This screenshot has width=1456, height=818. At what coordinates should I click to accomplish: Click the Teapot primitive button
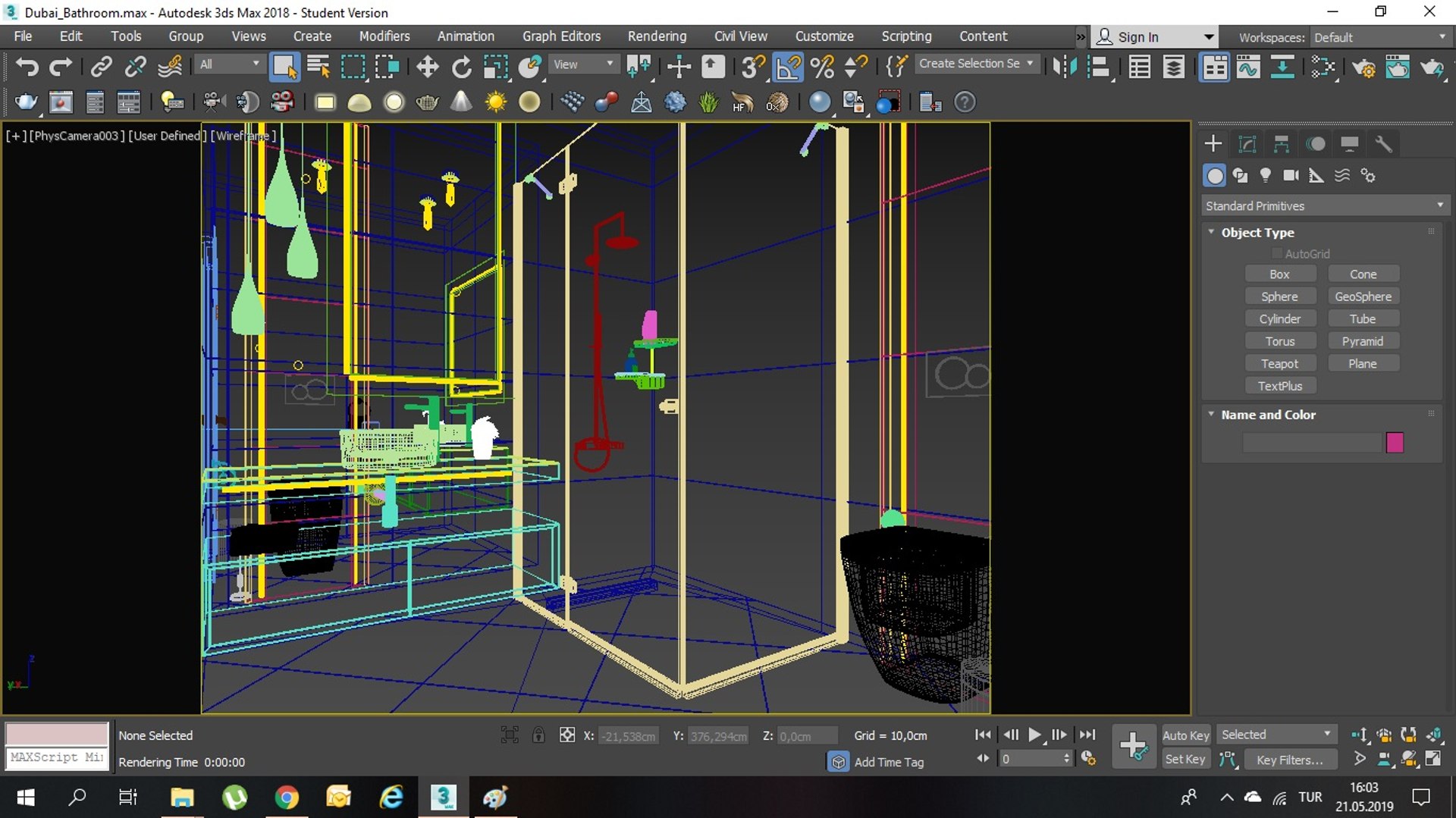(1279, 363)
